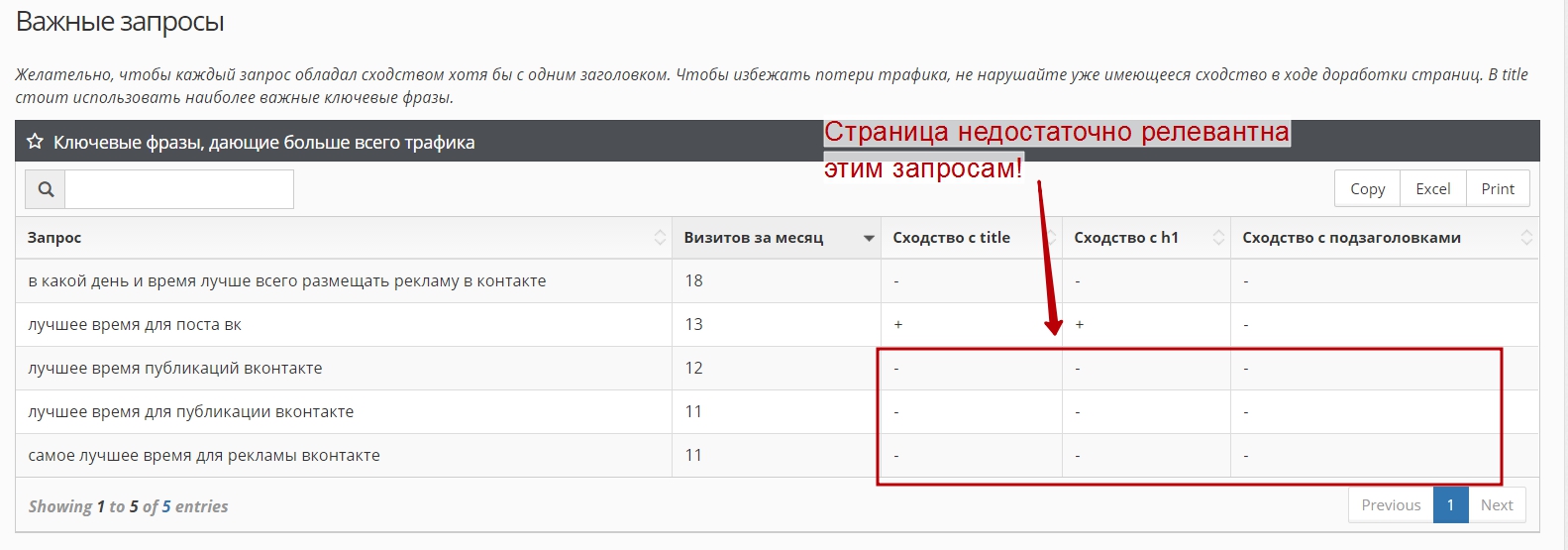Go to the Previous page

1391,505
